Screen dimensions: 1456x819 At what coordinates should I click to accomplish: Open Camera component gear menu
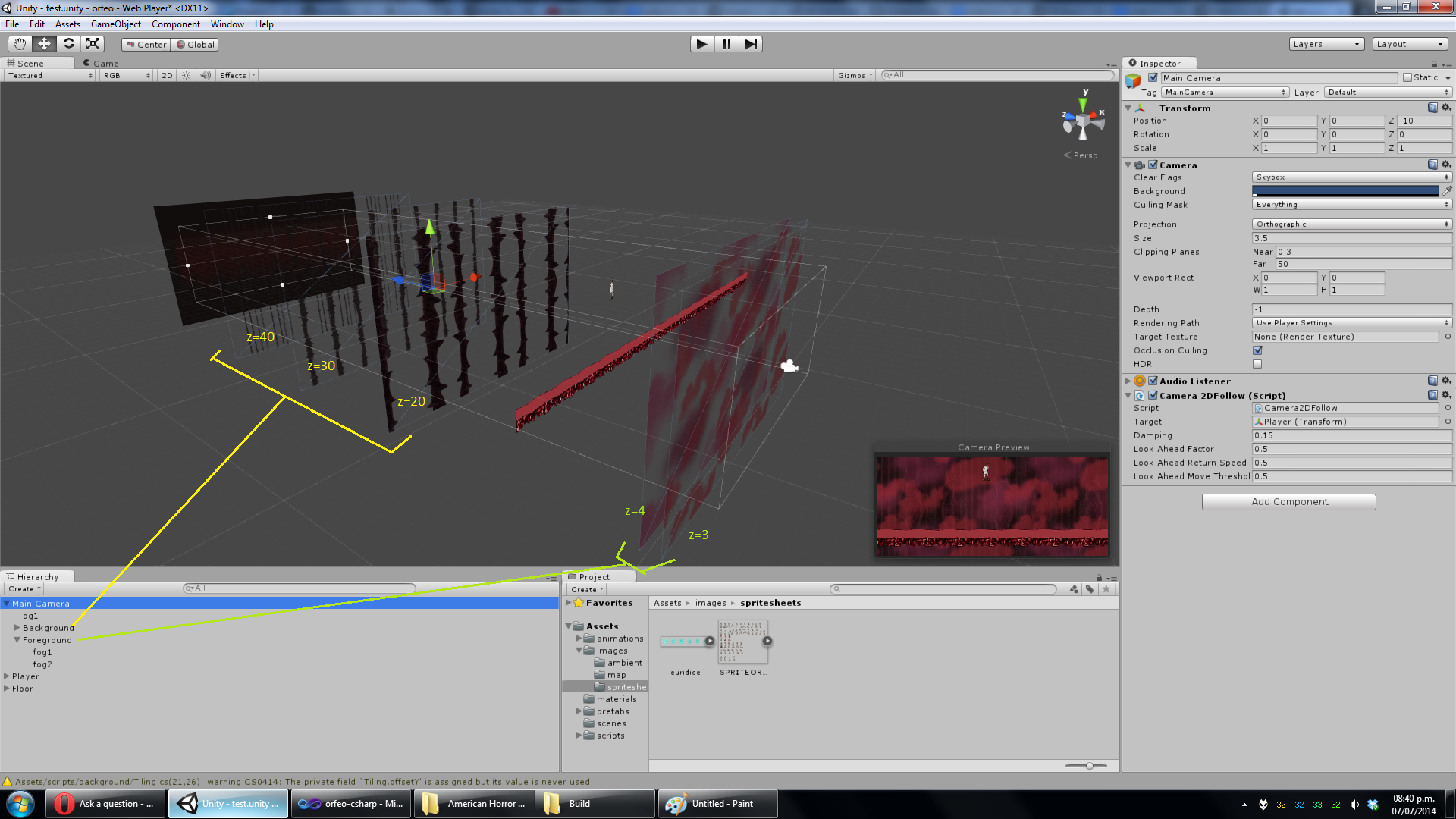[x=1446, y=165]
